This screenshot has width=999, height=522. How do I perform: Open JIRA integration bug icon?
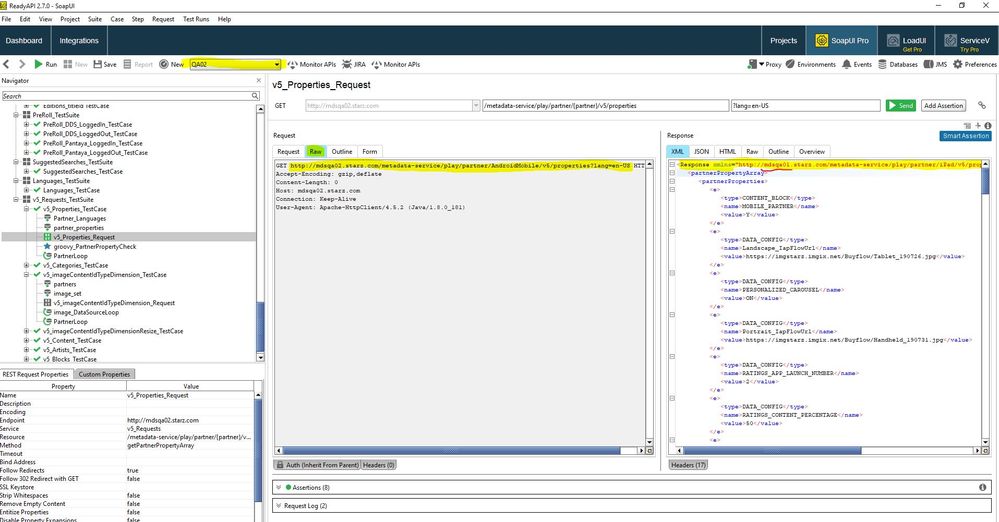click(346, 64)
